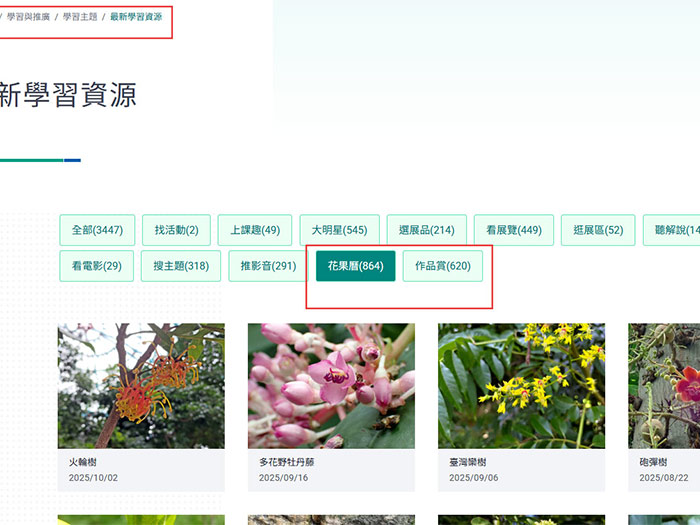
Task: Click the date 2025/09/16
Action: click(x=283, y=478)
